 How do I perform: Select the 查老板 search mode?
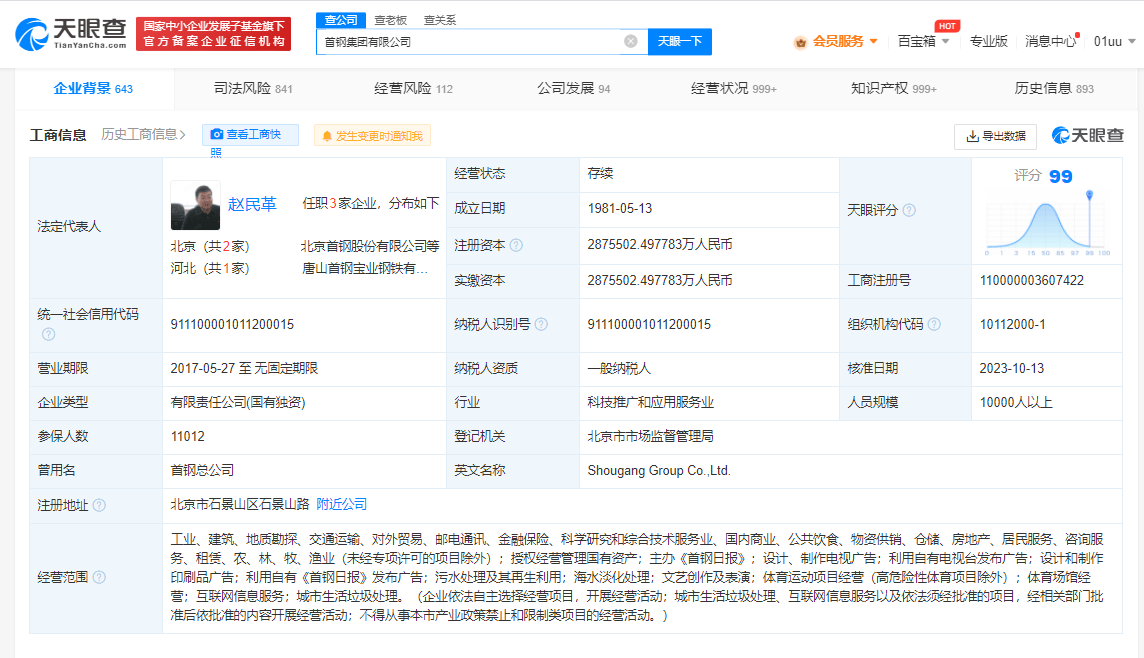pos(390,19)
